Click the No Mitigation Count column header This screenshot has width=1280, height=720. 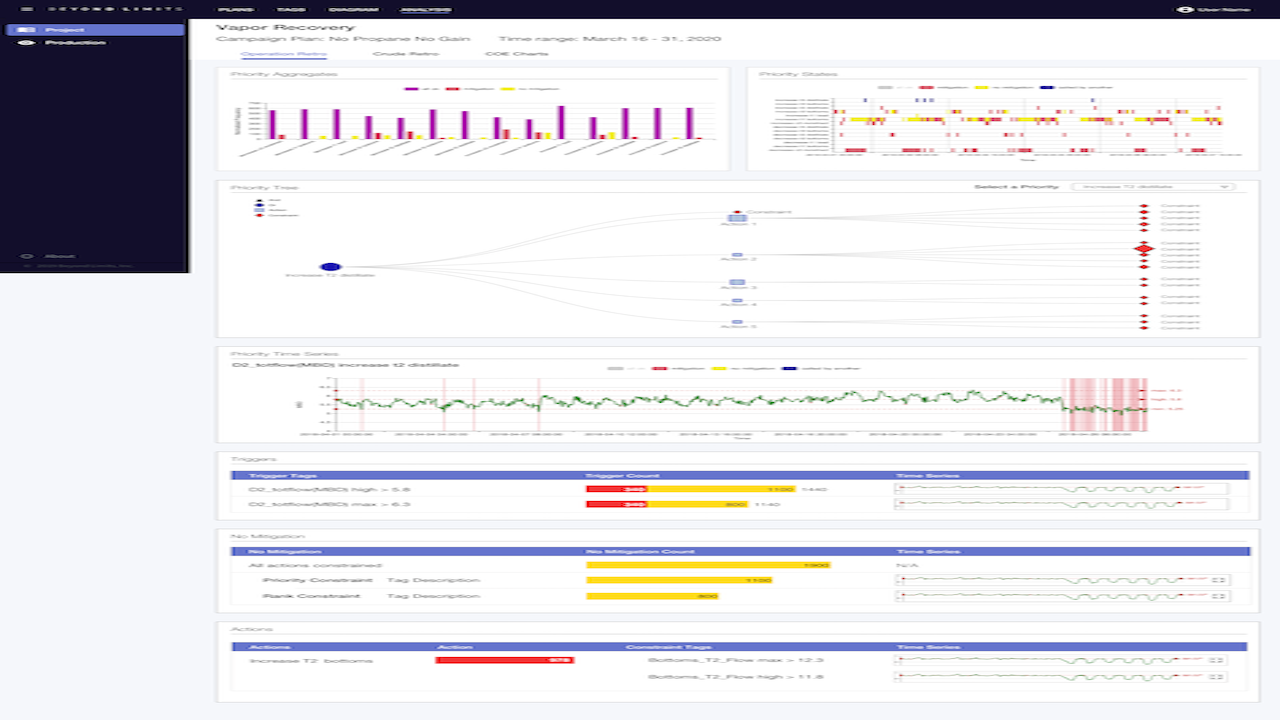[x=640, y=551]
